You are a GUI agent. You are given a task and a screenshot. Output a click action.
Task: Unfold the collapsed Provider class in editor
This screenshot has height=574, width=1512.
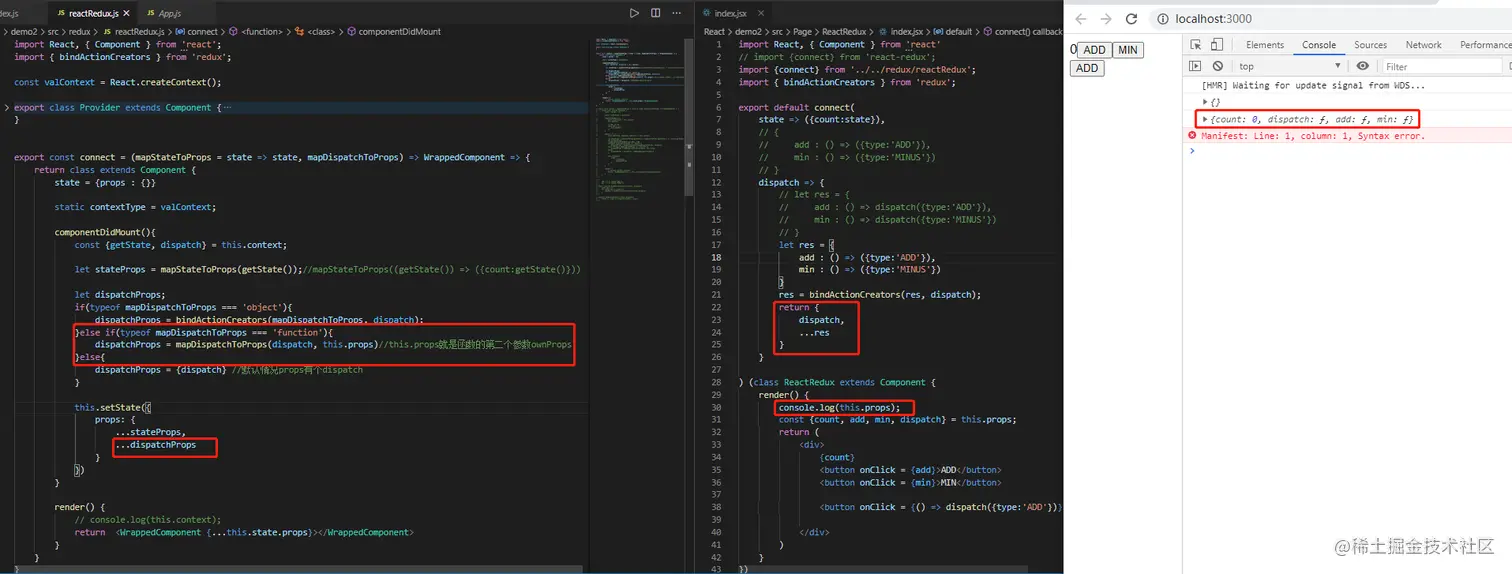click(x=7, y=107)
